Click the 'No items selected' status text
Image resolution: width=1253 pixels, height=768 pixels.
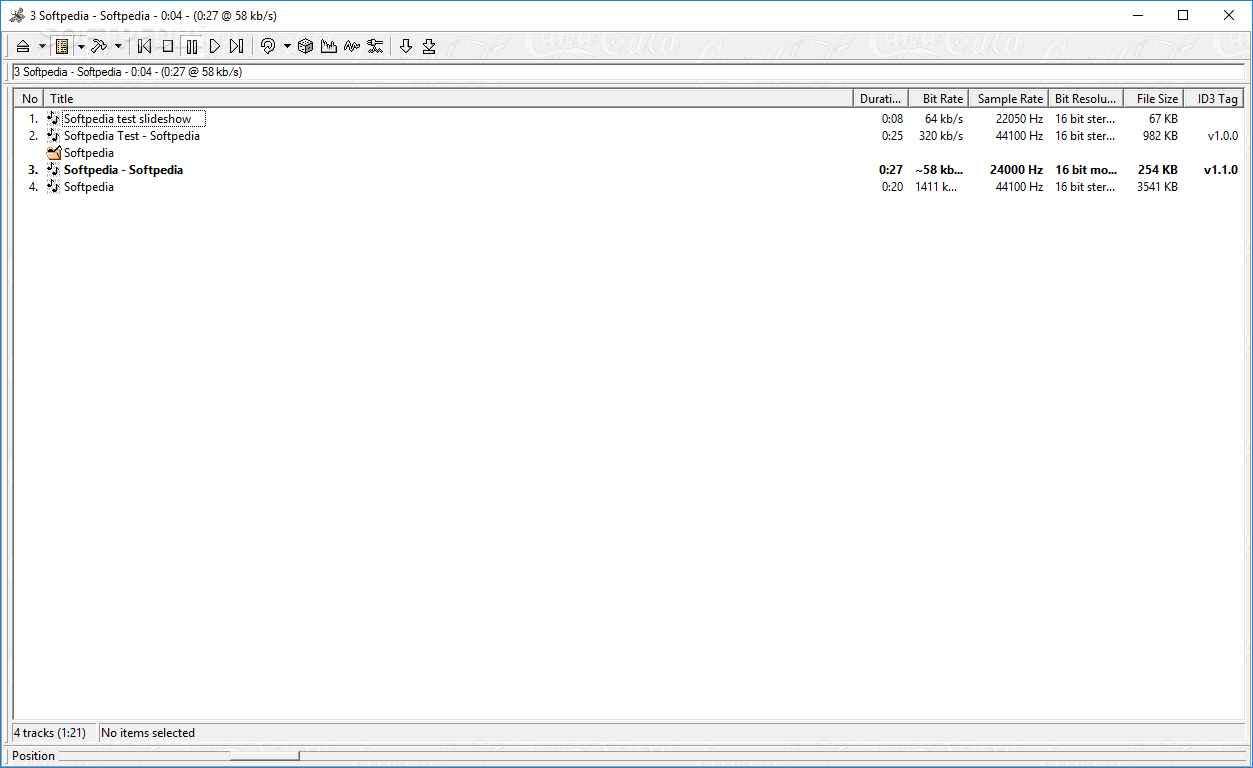(148, 733)
